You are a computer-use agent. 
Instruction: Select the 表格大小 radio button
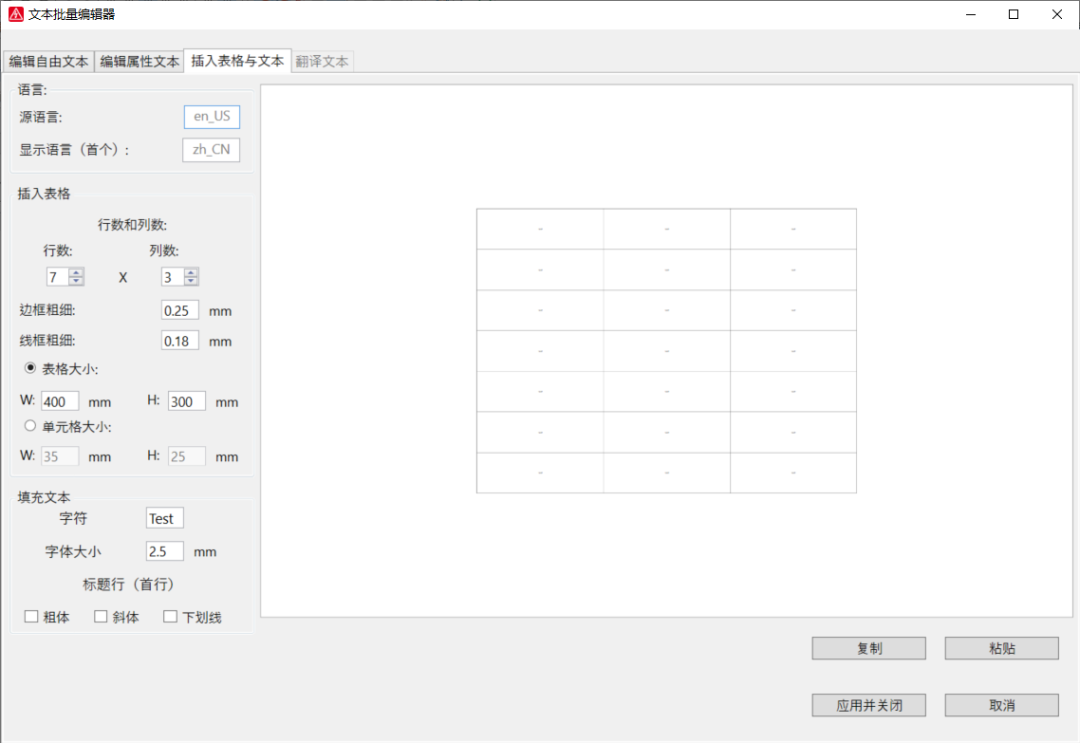[30, 368]
